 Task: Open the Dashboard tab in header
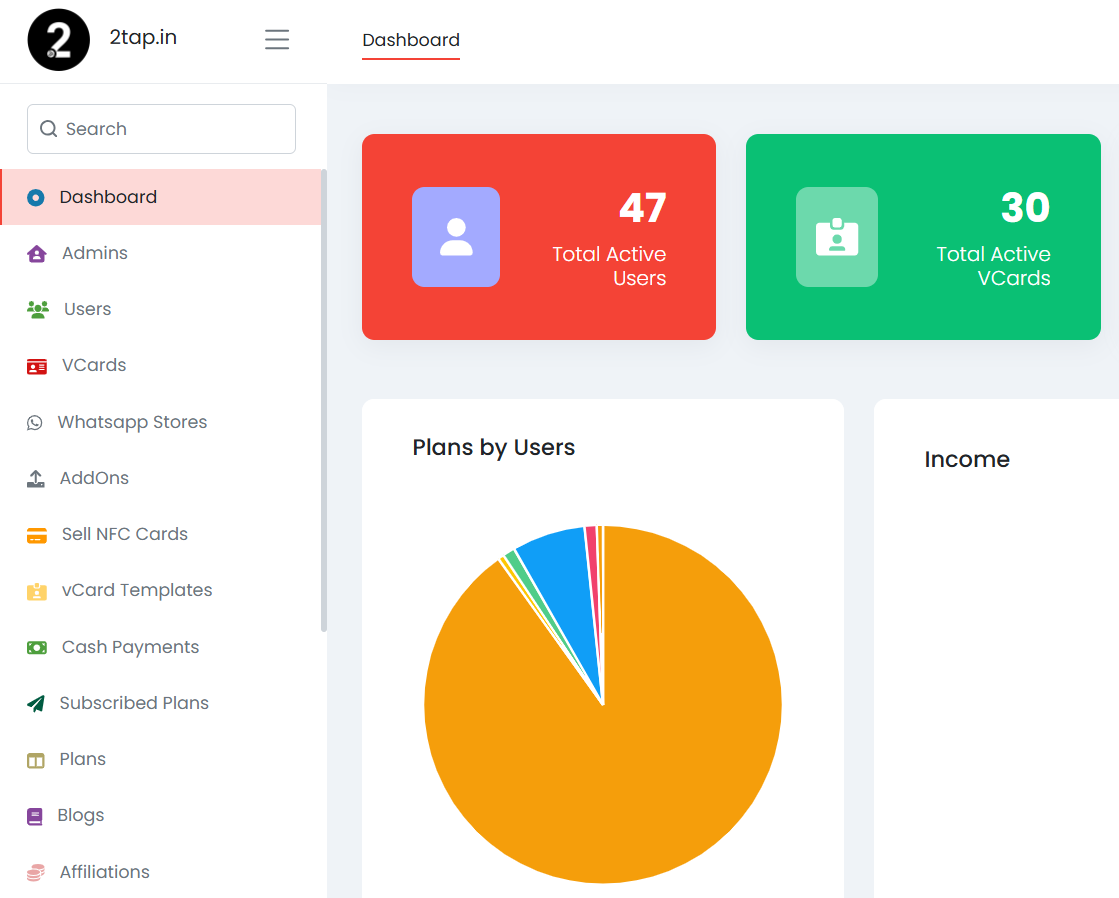tap(411, 40)
